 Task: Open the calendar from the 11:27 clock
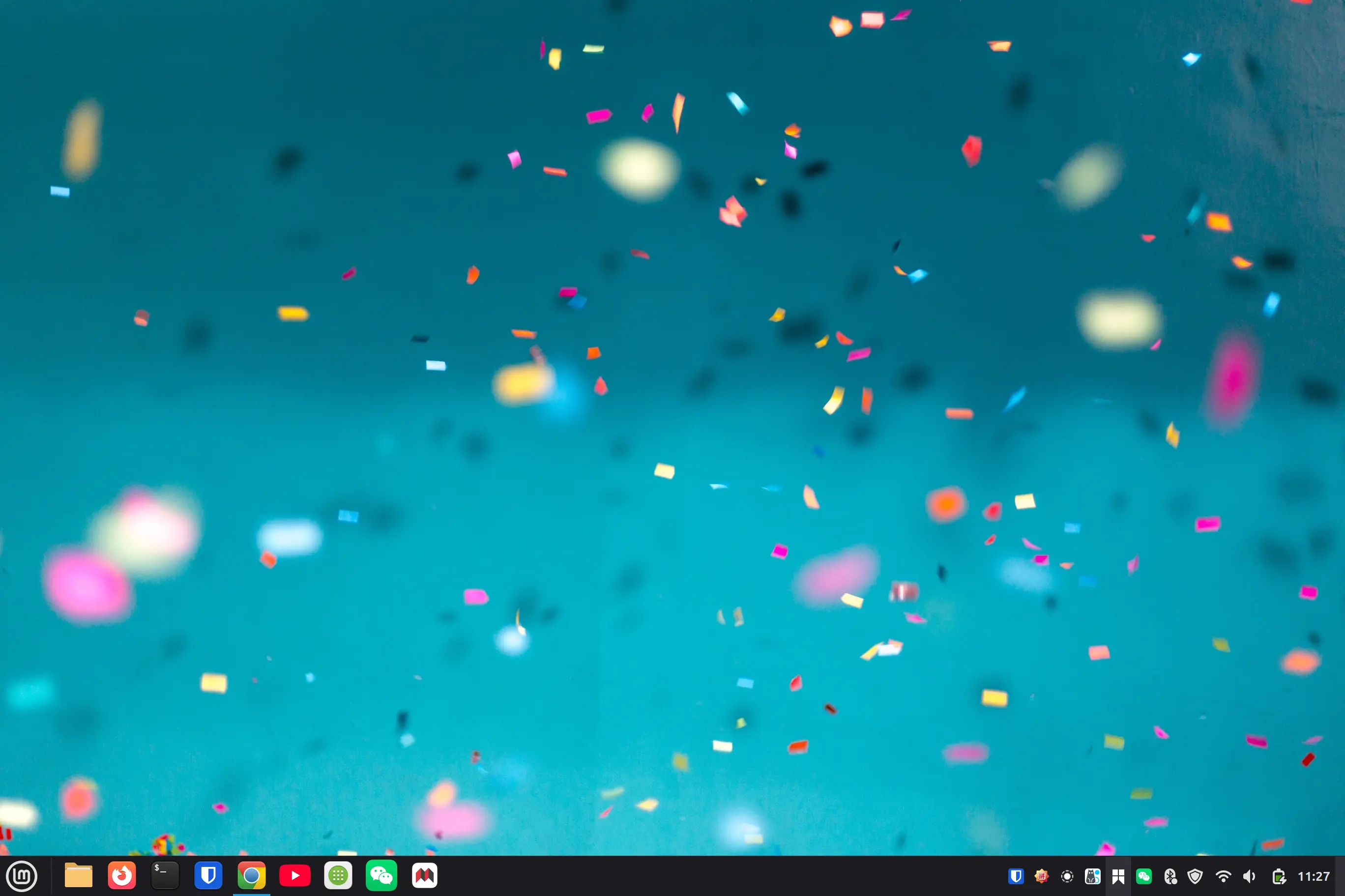1314,876
